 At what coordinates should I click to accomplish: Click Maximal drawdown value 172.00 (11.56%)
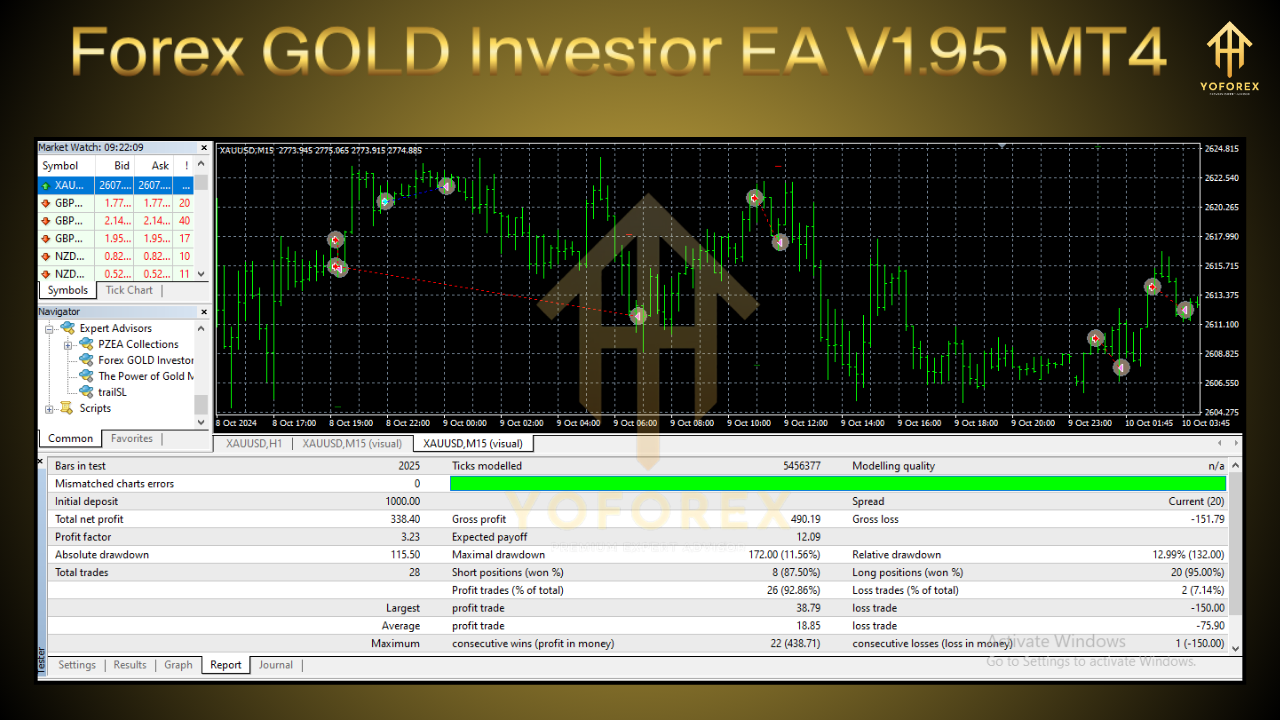point(785,555)
